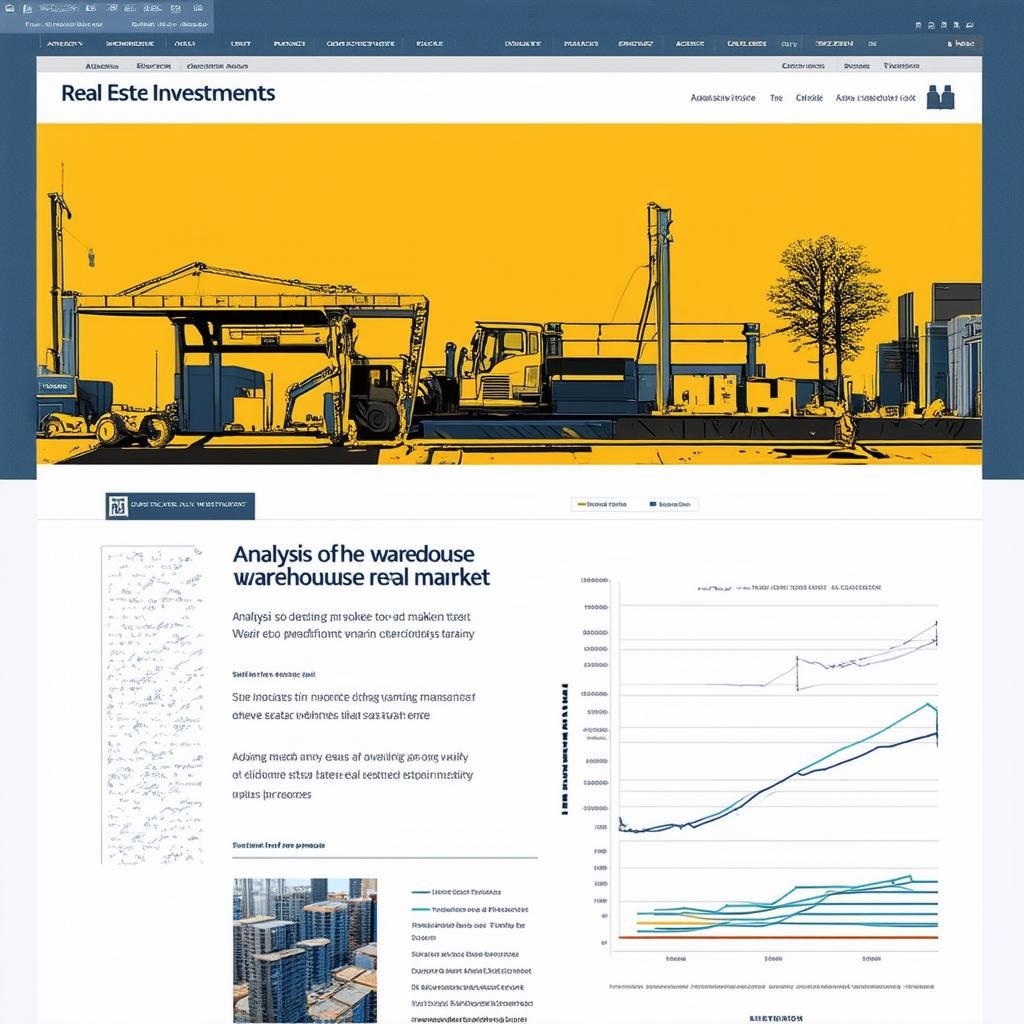The height and width of the screenshot is (1024, 1024).
Task: Click the orange baseline series in the chart
Action: click(x=778, y=937)
